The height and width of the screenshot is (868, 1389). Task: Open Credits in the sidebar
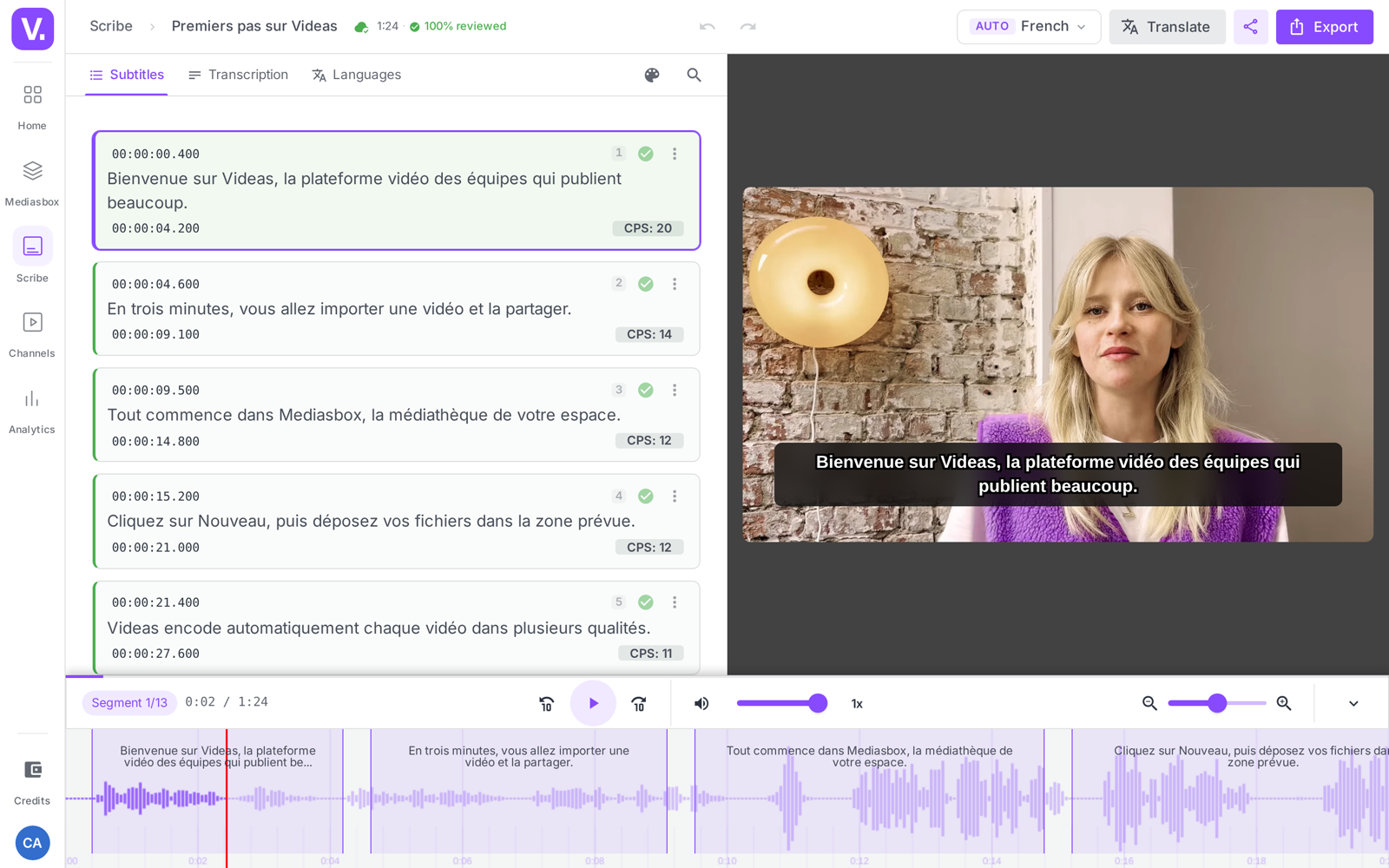coord(32,782)
